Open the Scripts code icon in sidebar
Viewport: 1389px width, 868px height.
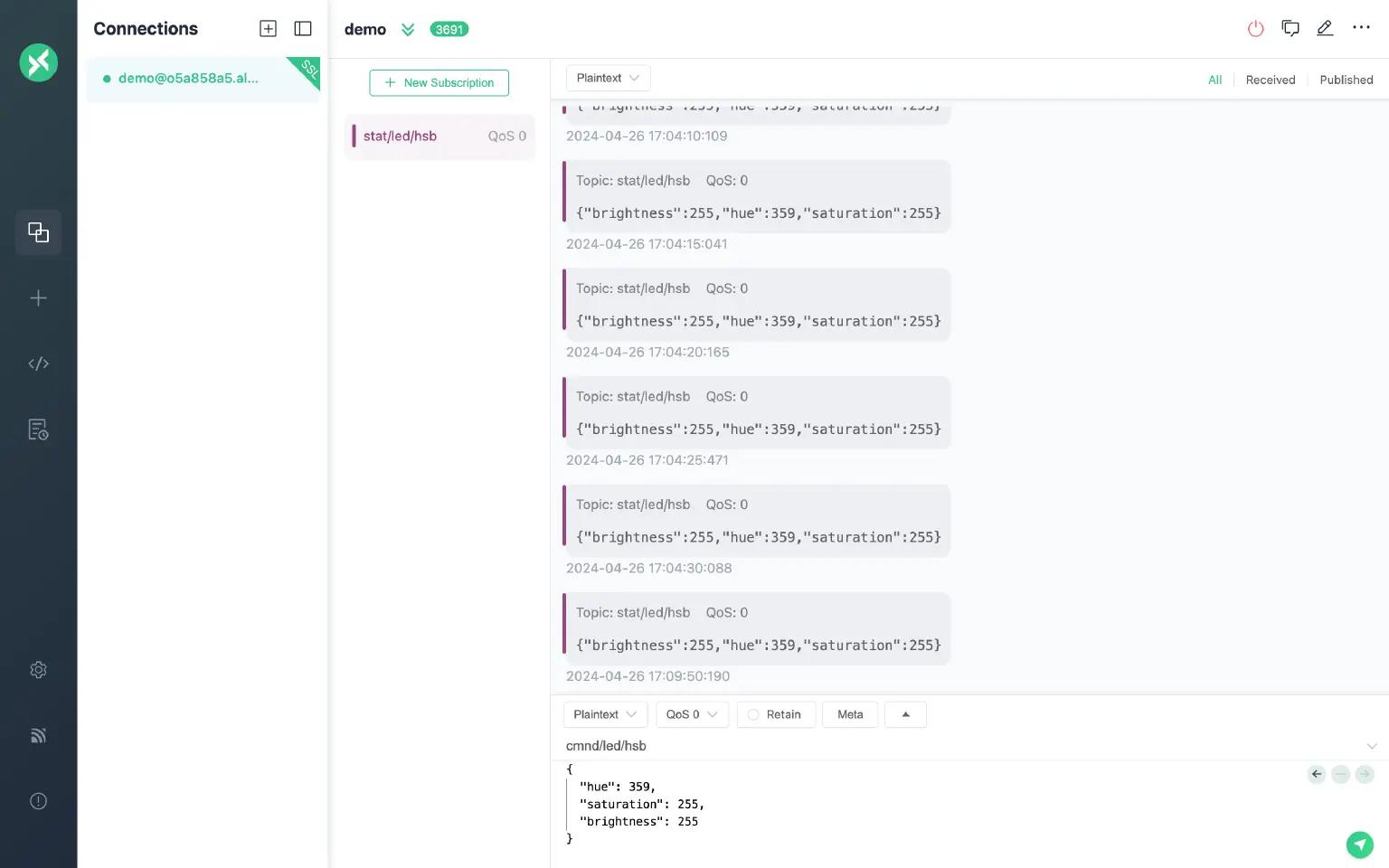pyautogui.click(x=38, y=363)
